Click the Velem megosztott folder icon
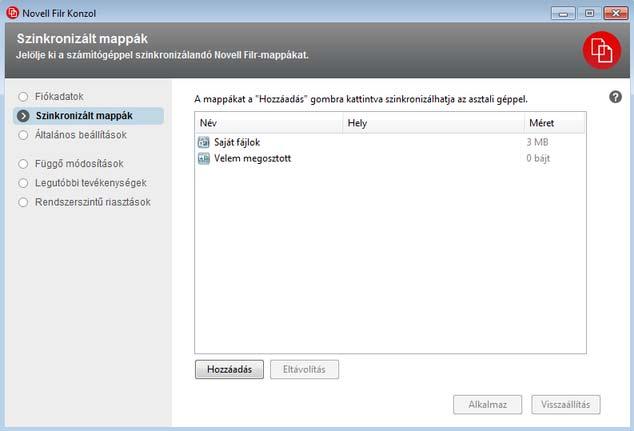This screenshot has width=634, height=431. point(203,158)
